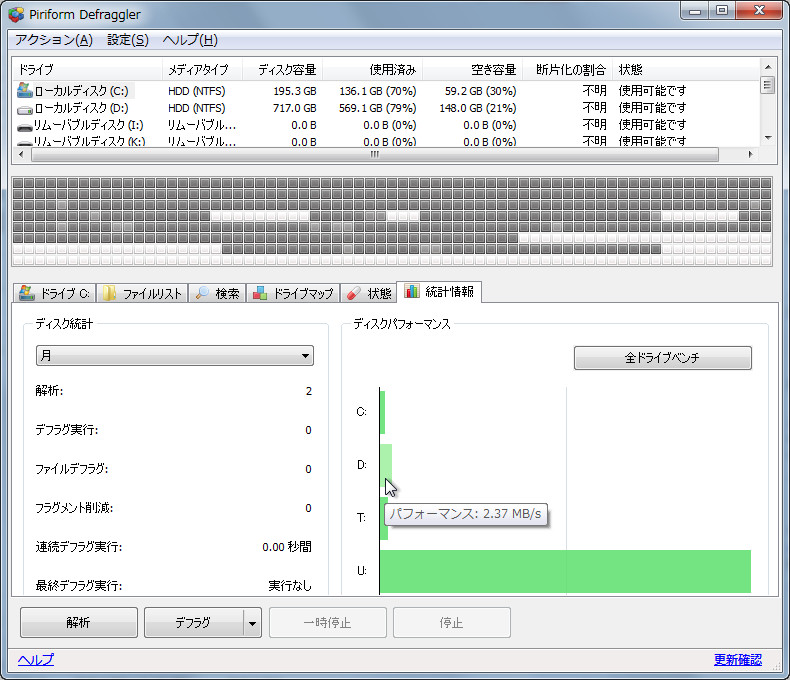Screen dimensions: 790x680
Task: Click the C: performance bar
Action: [383, 412]
